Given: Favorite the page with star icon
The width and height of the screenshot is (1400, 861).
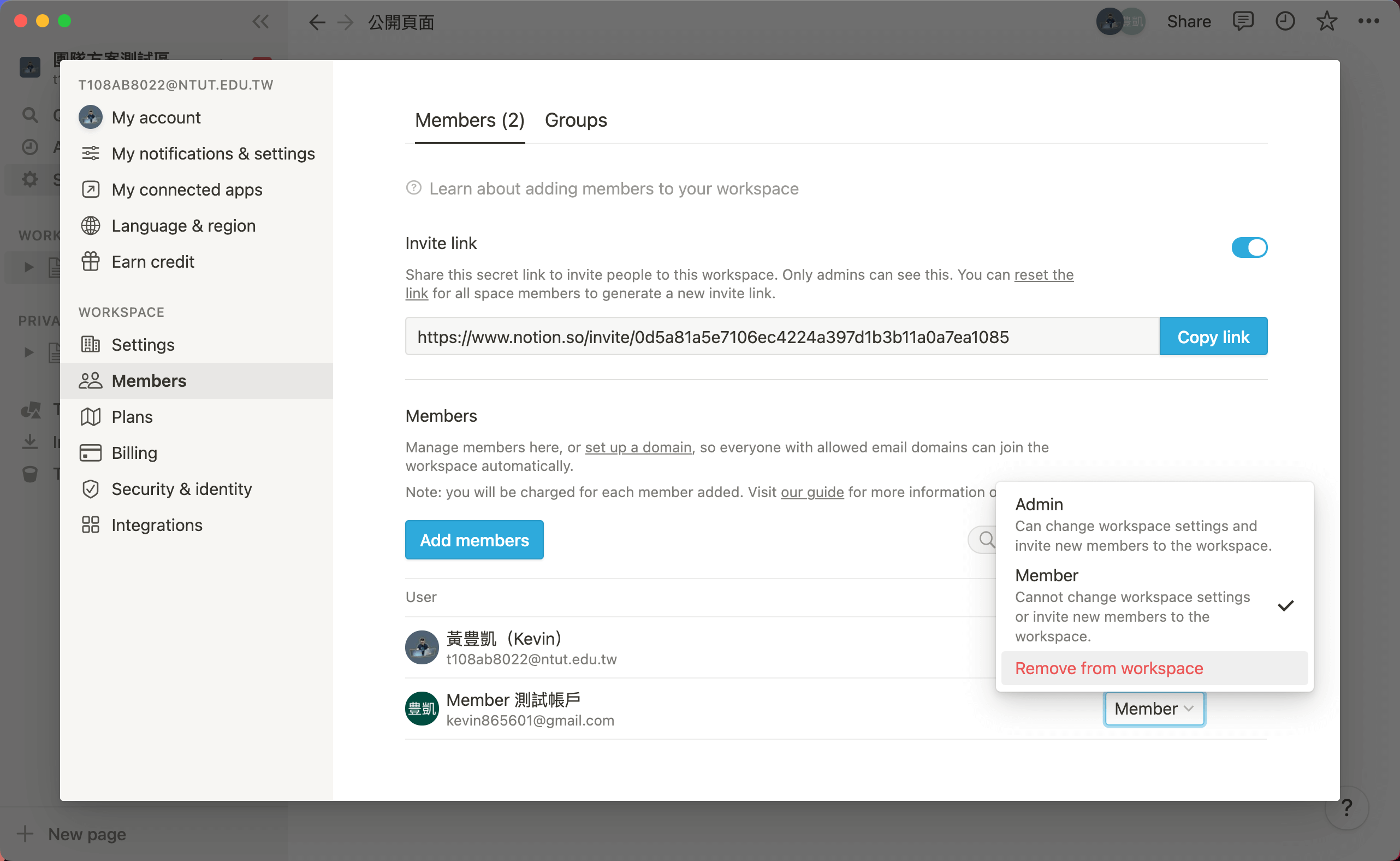Looking at the screenshot, I should [1327, 22].
